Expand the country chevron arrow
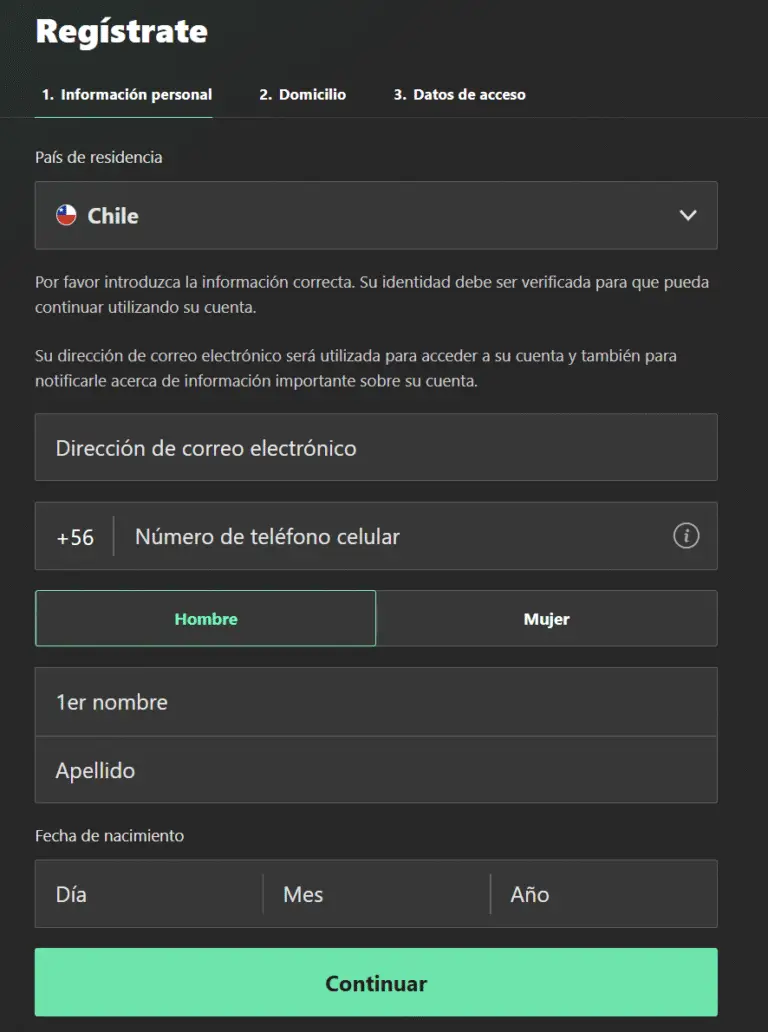 pyautogui.click(x=687, y=215)
